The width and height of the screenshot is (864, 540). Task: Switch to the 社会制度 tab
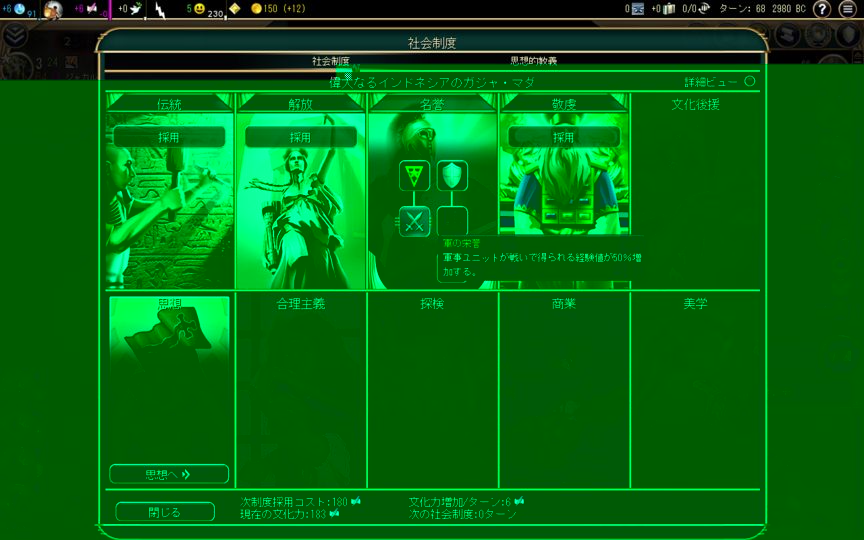point(331,61)
